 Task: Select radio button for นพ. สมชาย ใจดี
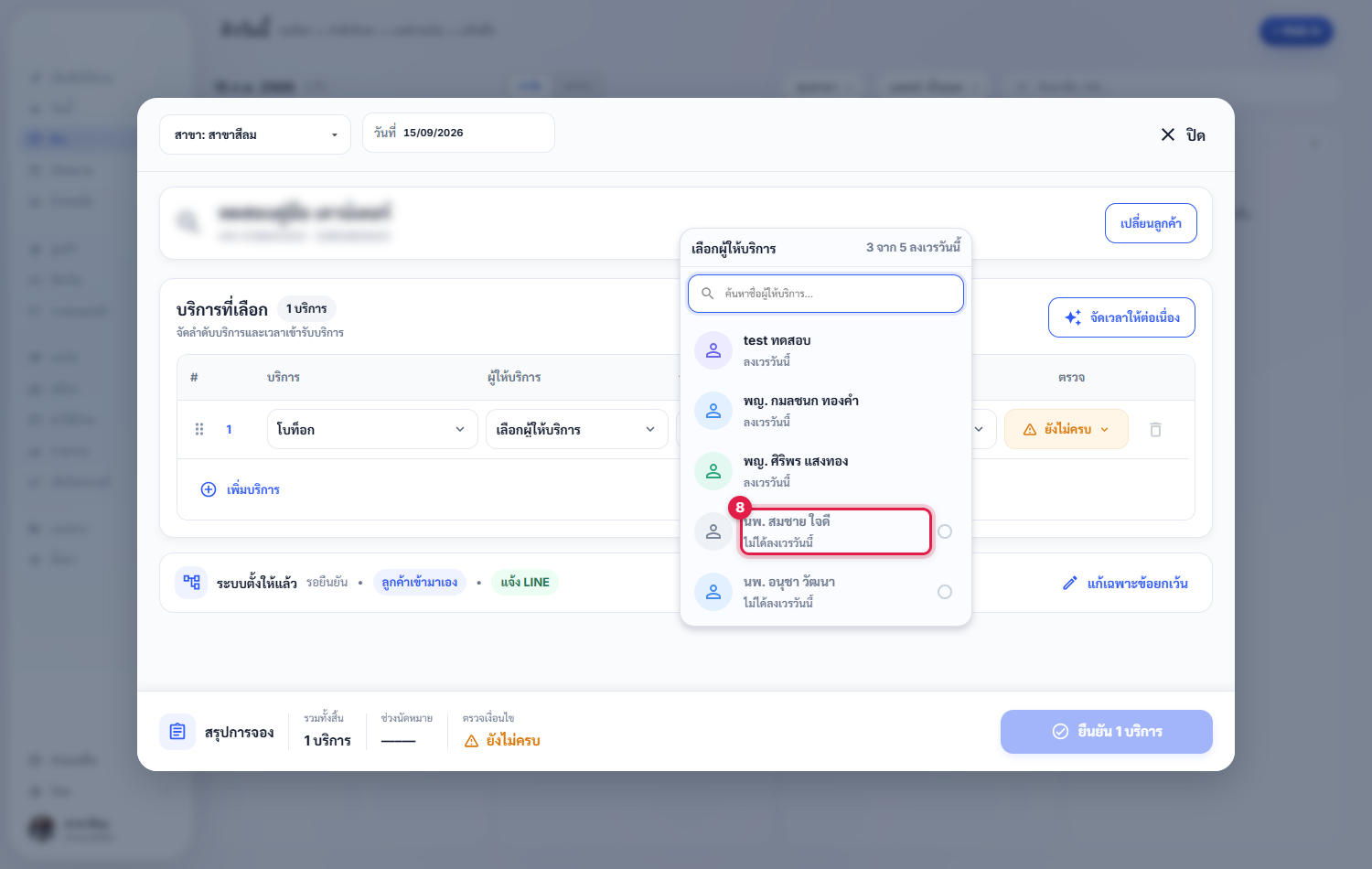[x=945, y=531]
